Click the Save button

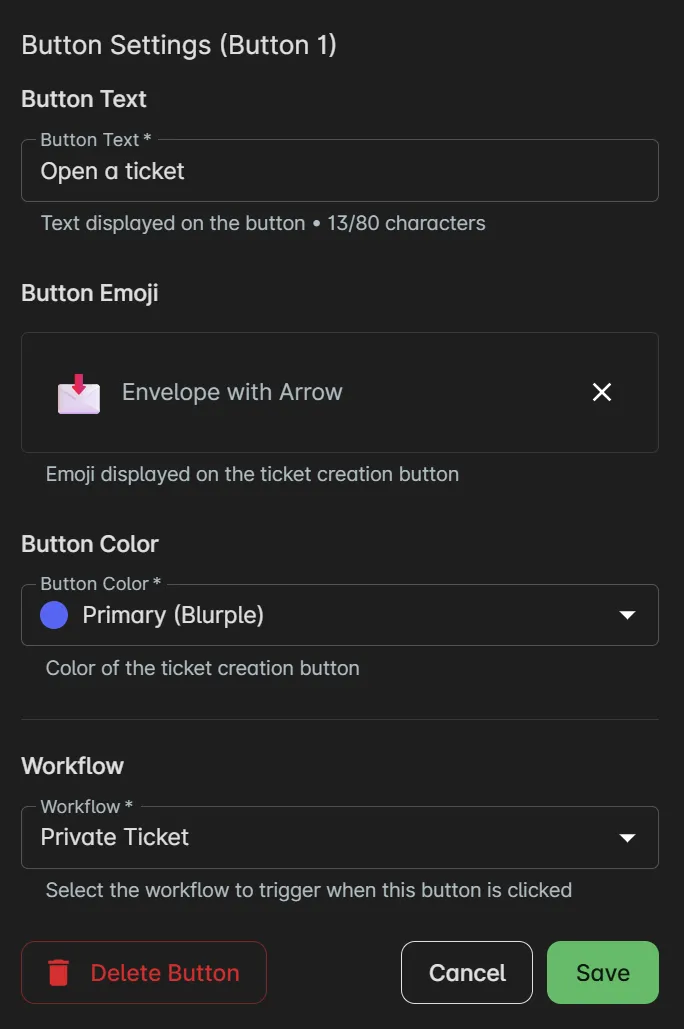pyautogui.click(x=602, y=971)
